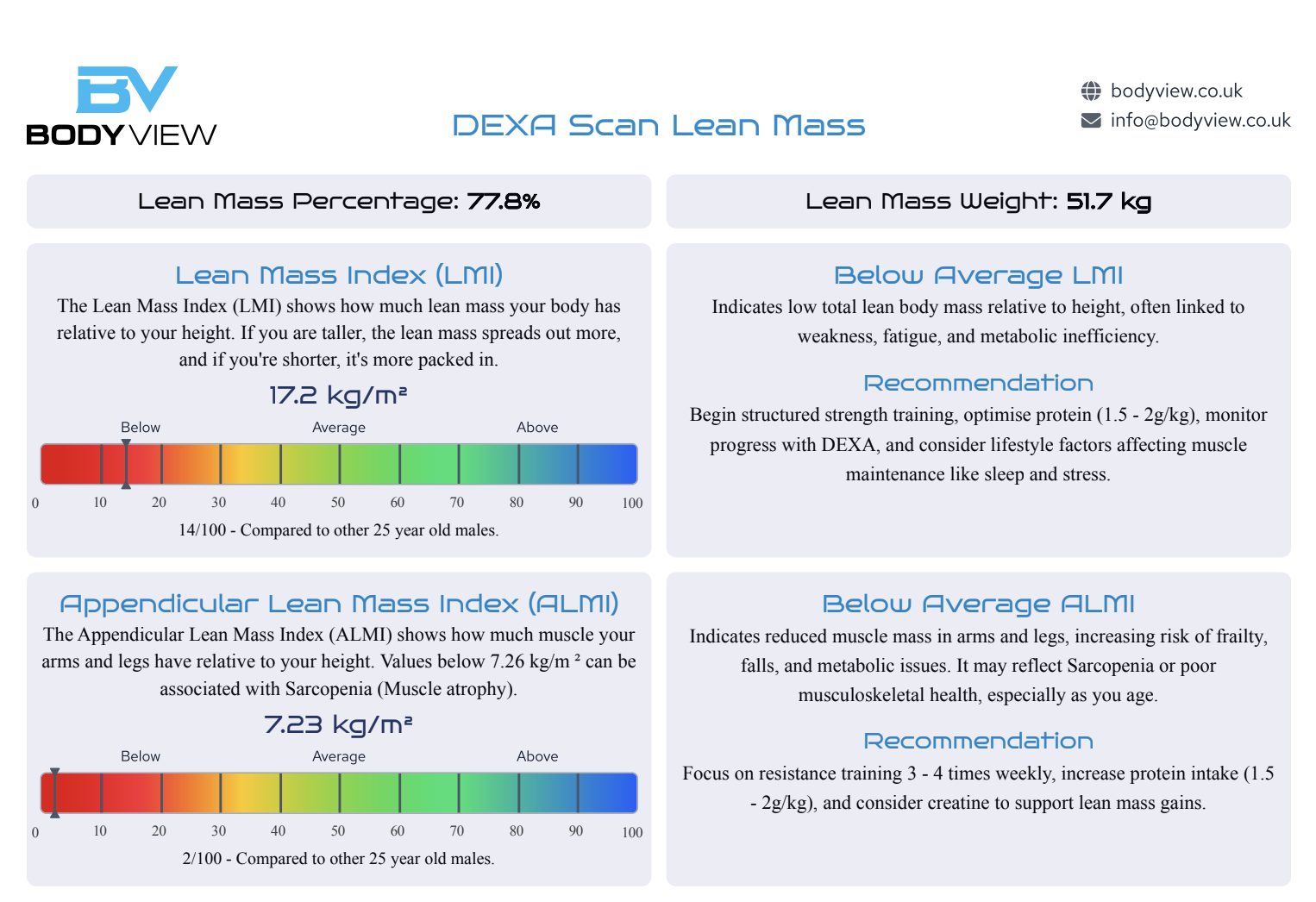Viewport: 1316px width, 902px height.
Task: Click the Below Average ALMI heading
Action: point(979,604)
